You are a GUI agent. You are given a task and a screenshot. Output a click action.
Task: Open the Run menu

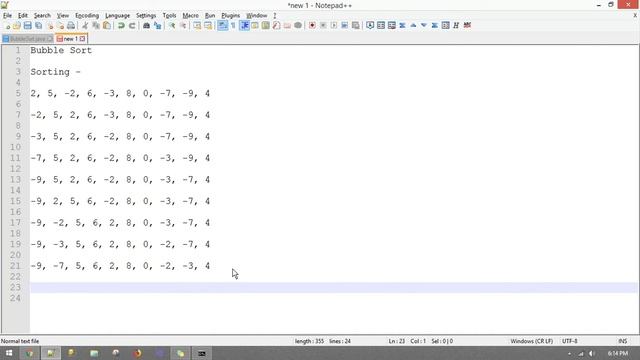point(210,16)
